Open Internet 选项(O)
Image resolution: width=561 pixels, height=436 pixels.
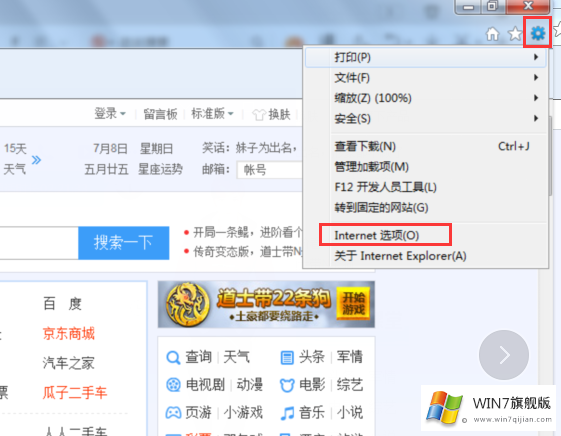[425, 235]
